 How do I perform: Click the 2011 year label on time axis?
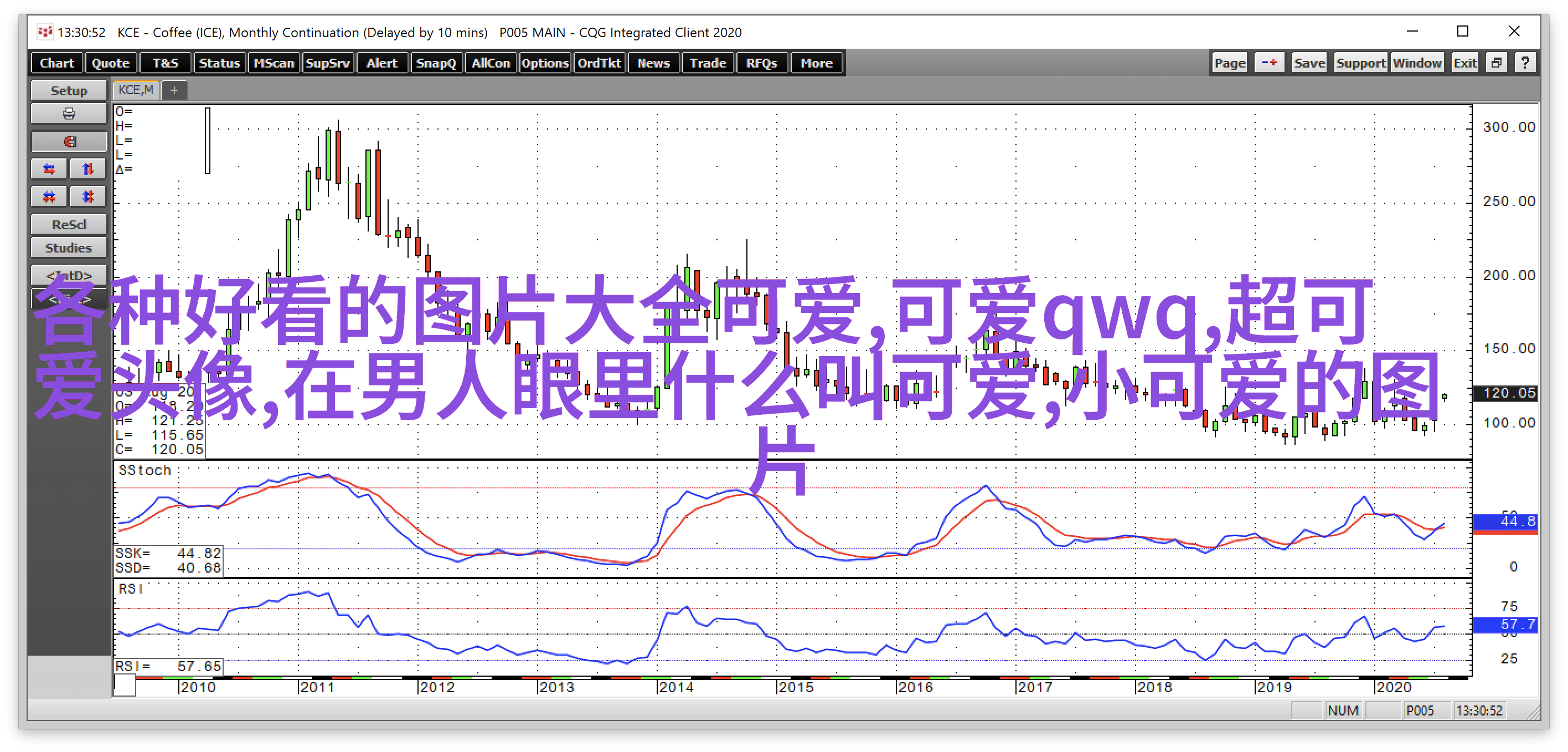coord(318,687)
